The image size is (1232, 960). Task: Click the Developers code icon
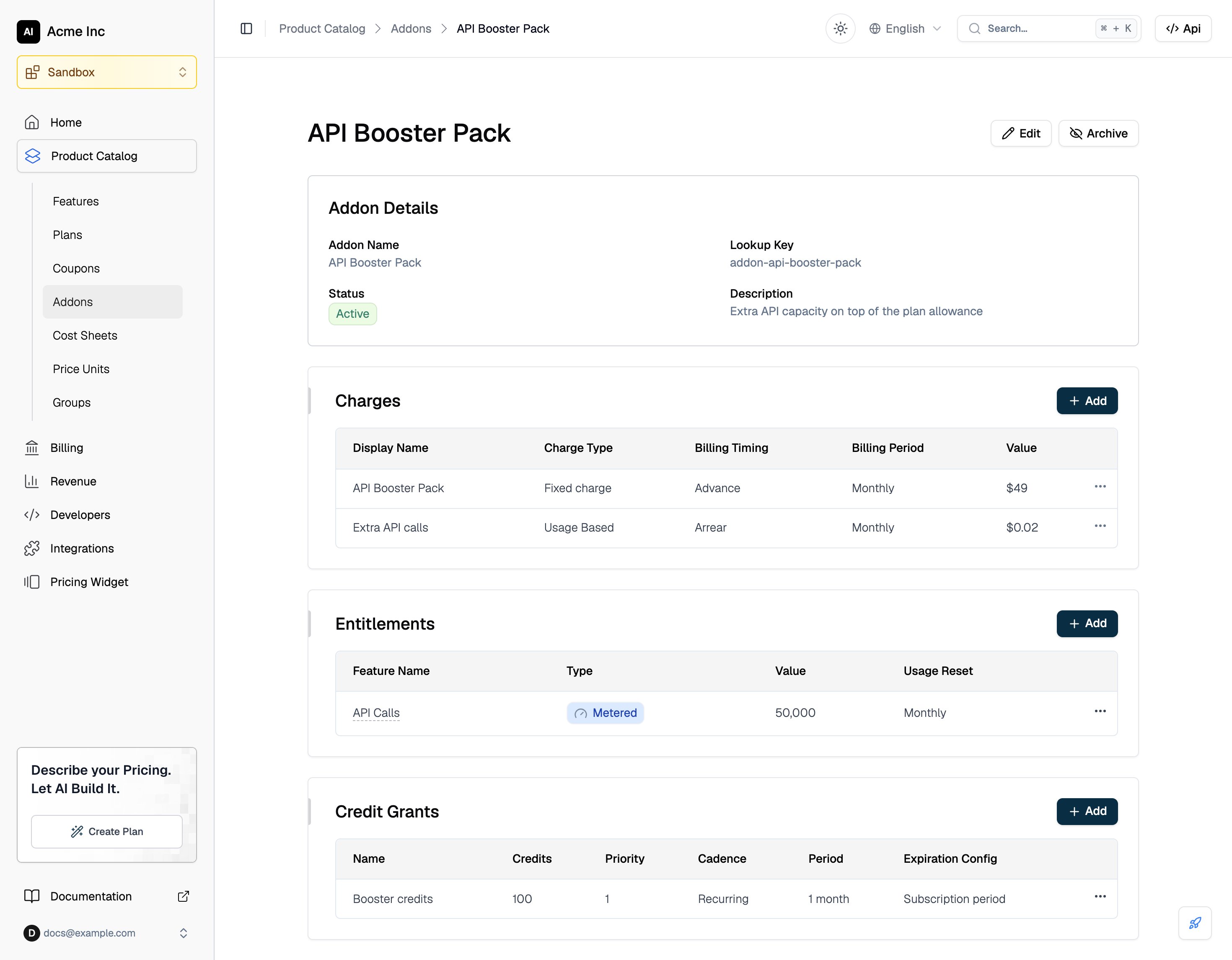(32, 515)
